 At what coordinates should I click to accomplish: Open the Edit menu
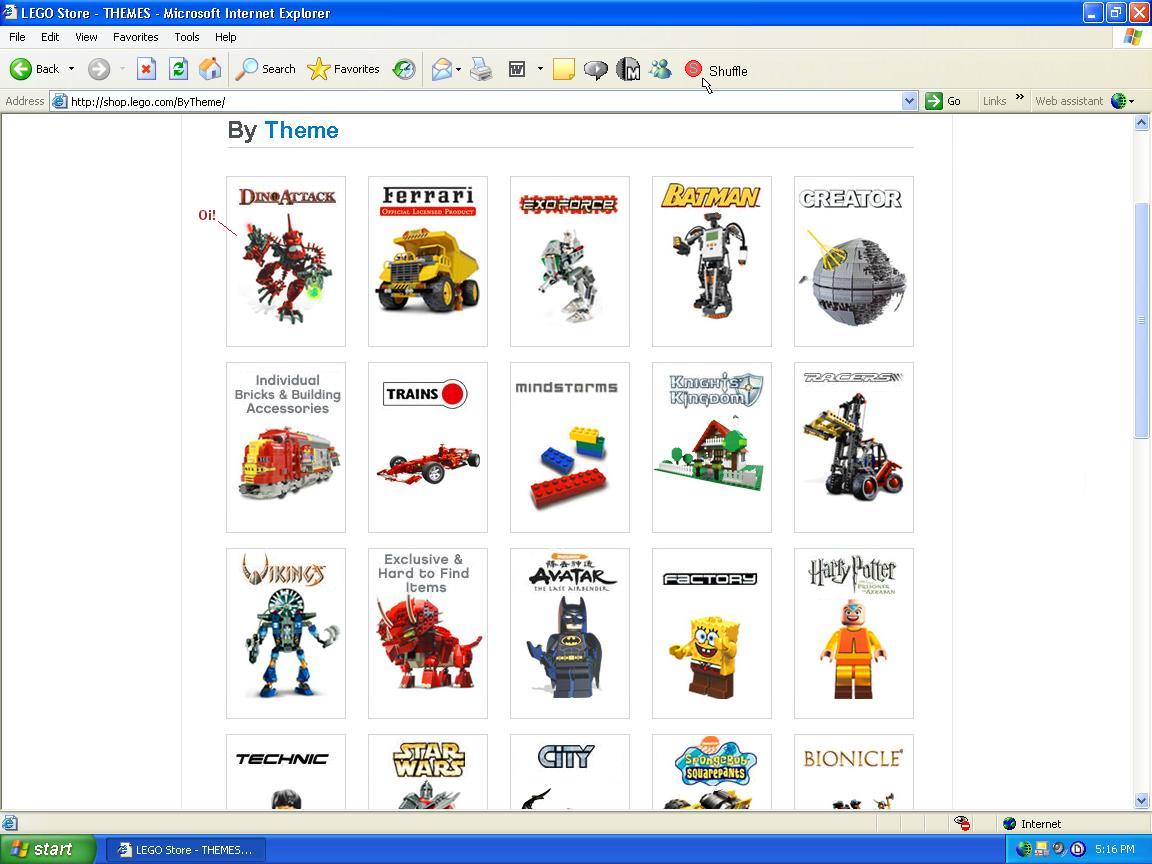50,37
